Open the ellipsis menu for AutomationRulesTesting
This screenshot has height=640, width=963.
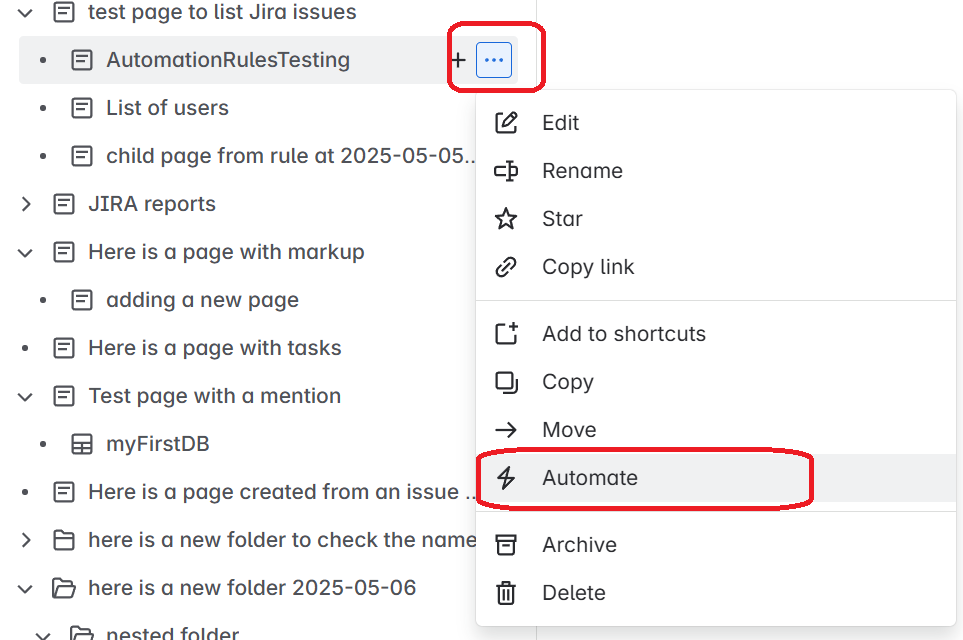(493, 59)
